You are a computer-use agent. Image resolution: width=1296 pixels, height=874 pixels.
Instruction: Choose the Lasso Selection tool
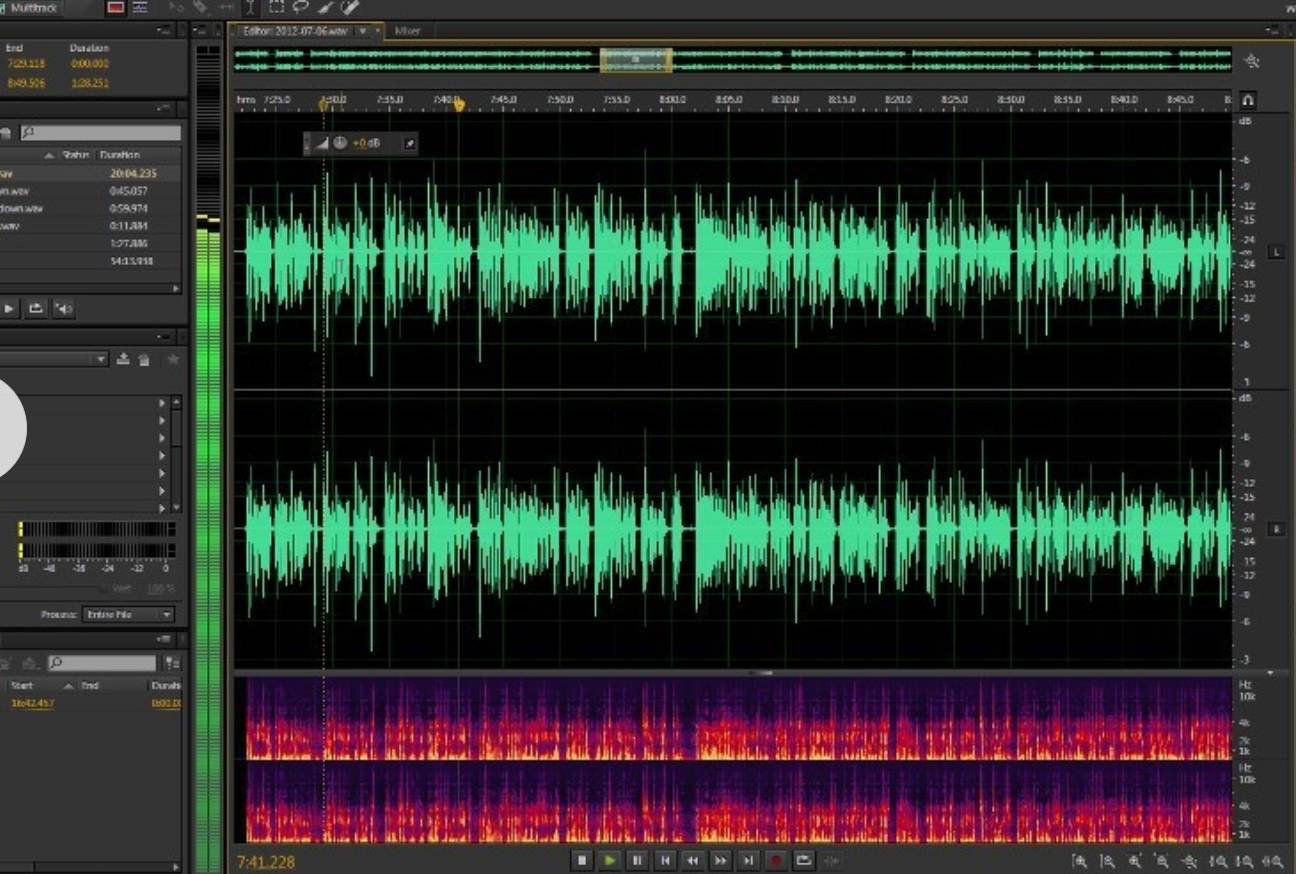click(x=301, y=7)
